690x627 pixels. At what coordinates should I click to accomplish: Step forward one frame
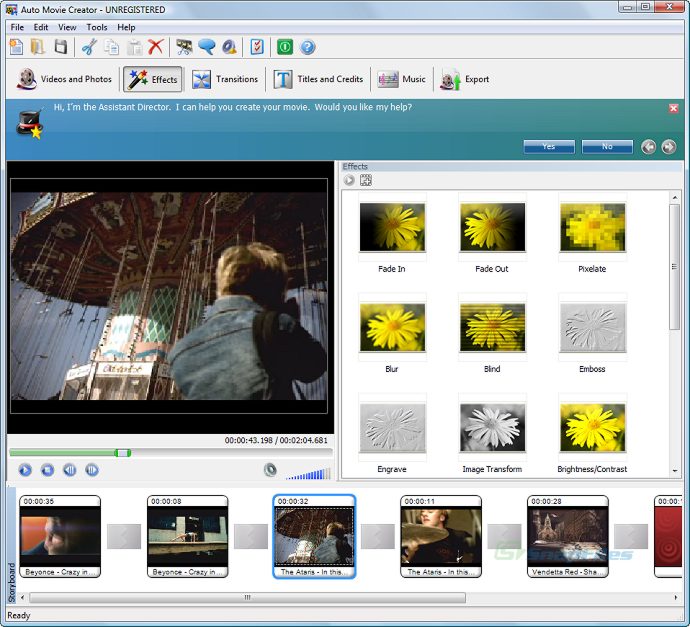(92, 470)
